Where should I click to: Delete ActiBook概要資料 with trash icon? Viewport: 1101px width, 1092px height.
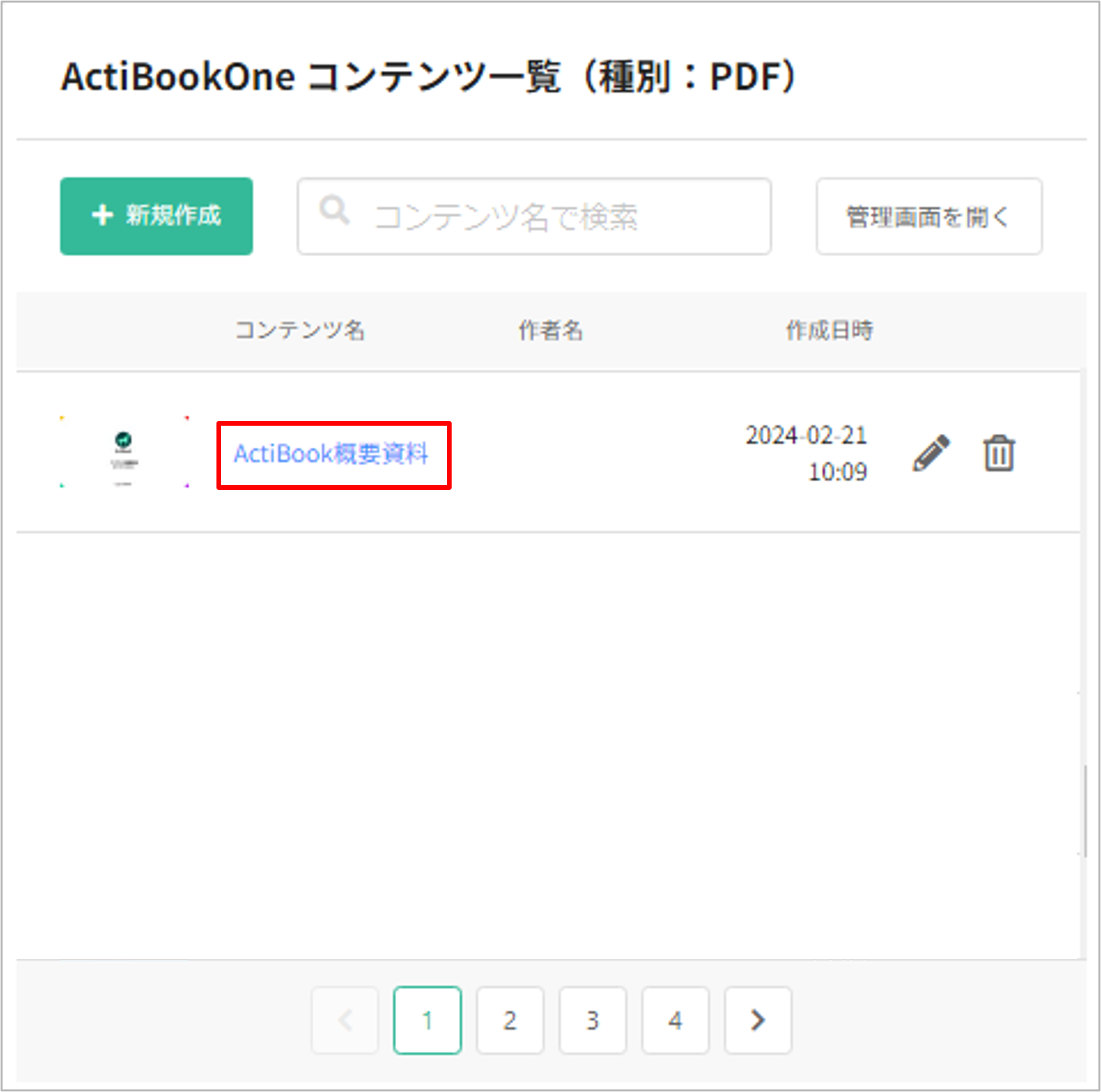coord(999,453)
